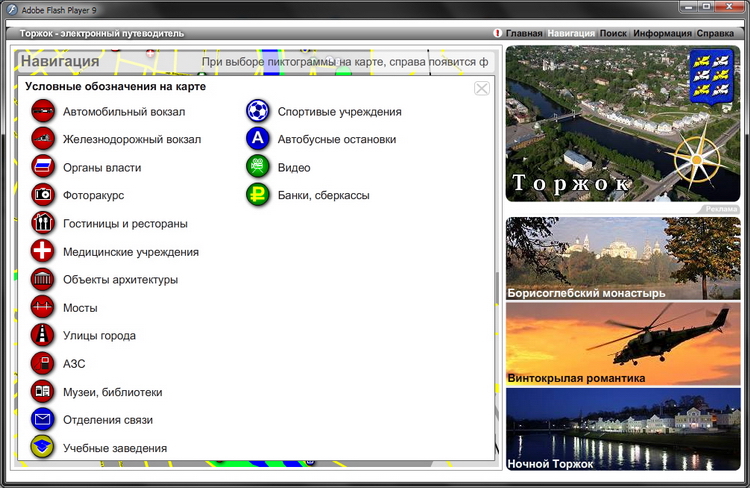Click the bus station (Автомобильный вокзал) icon

click(42, 112)
